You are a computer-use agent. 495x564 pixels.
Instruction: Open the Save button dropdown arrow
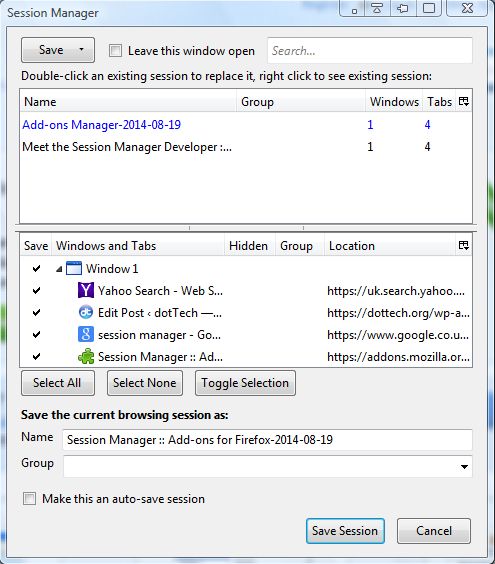pyautogui.click(x=82, y=49)
